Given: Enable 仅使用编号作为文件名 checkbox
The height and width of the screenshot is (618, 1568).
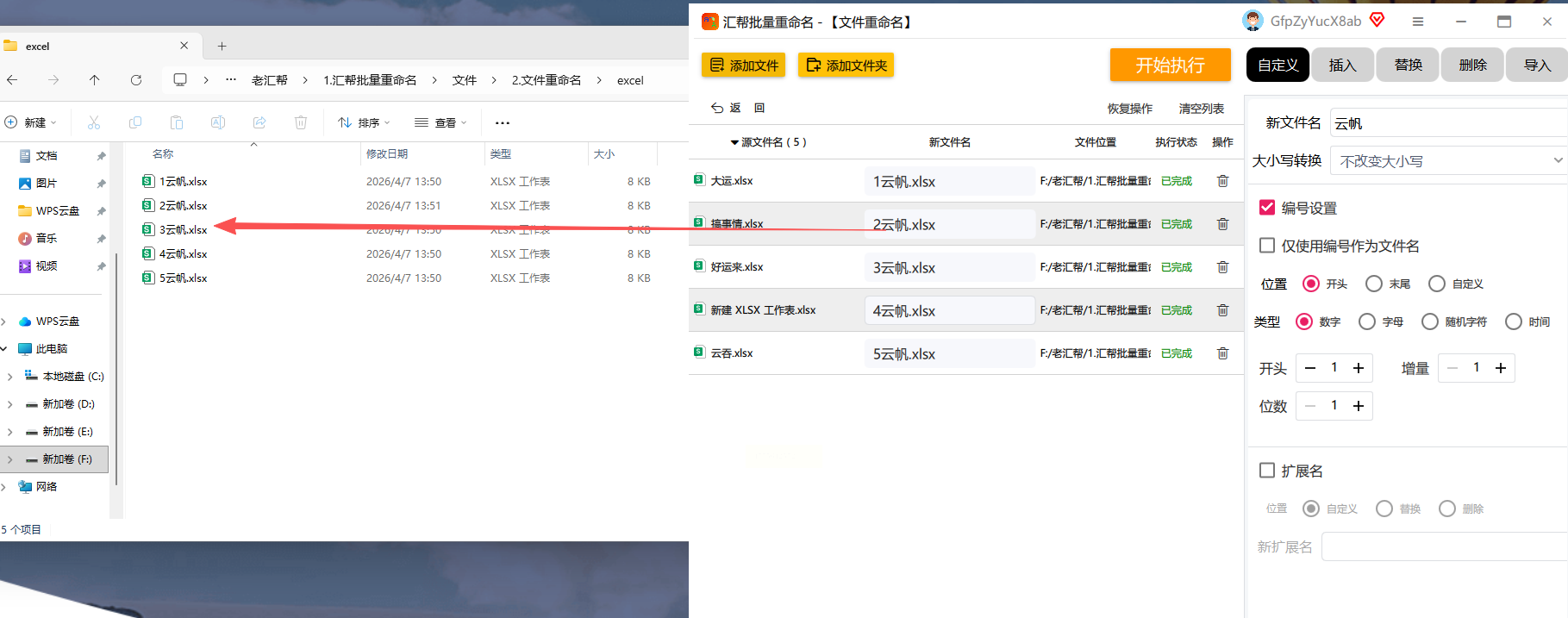Looking at the screenshot, I should click(1267, 246).
